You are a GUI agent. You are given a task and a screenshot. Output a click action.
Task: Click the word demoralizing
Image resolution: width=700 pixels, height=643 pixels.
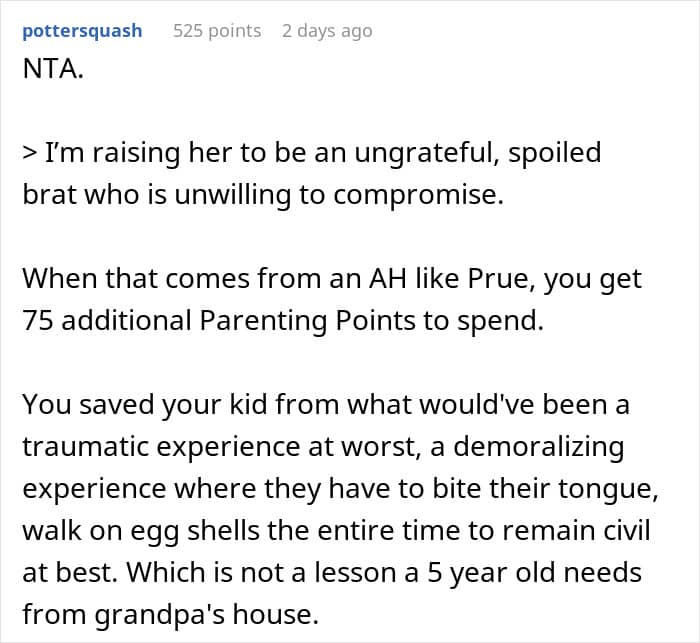tap(539, 447)
